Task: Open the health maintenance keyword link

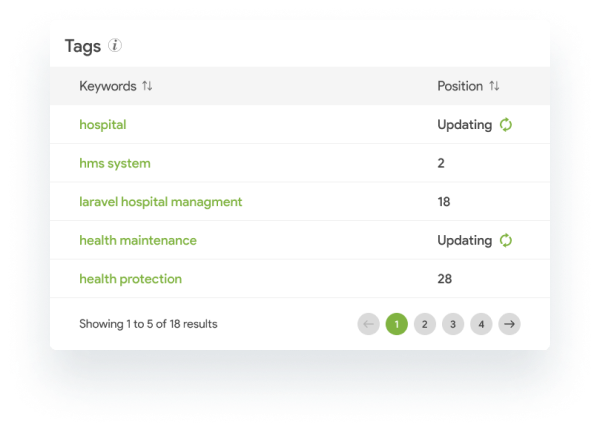Action: 138,240
